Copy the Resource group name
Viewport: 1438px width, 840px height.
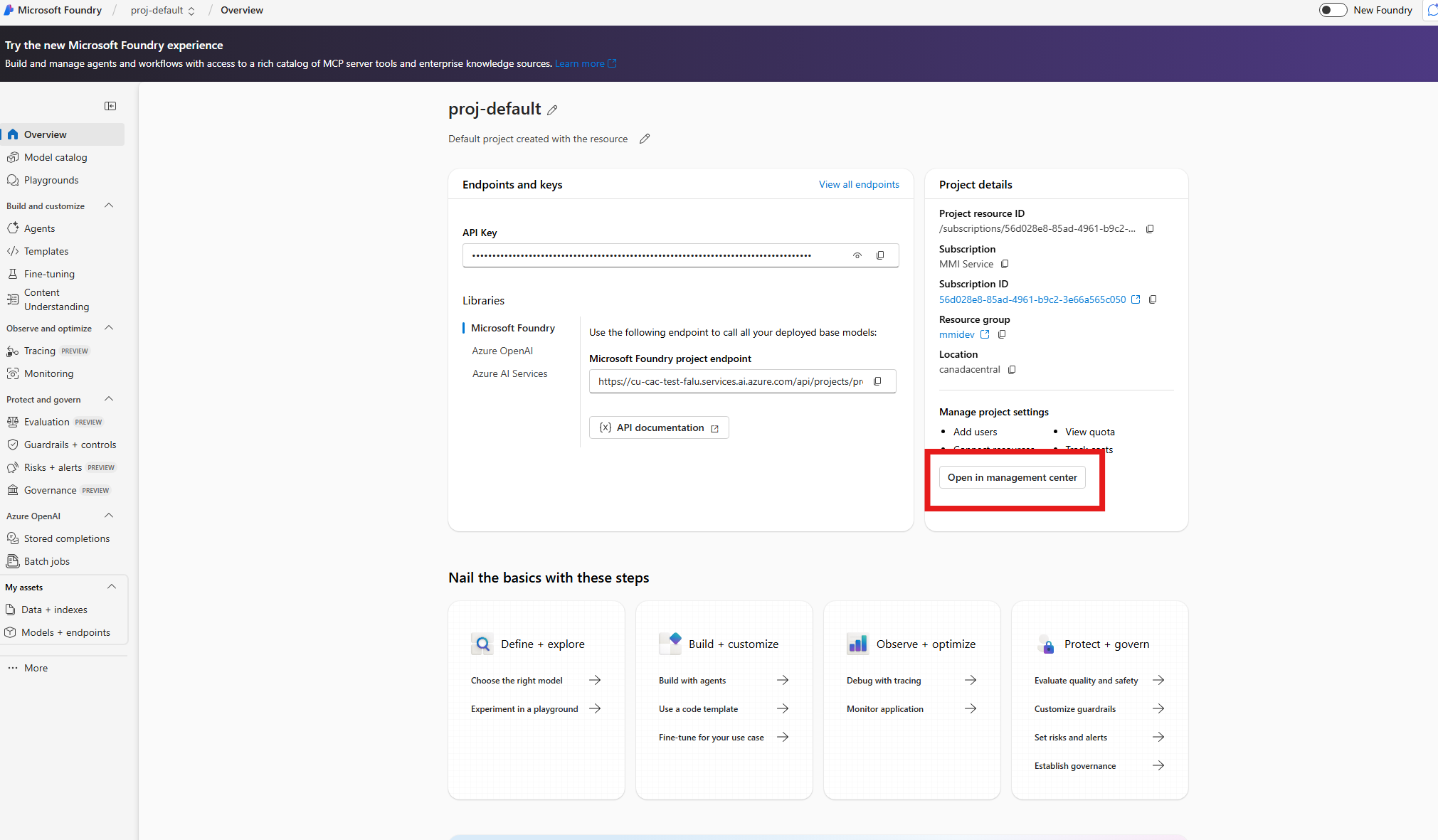[1002, 334]
